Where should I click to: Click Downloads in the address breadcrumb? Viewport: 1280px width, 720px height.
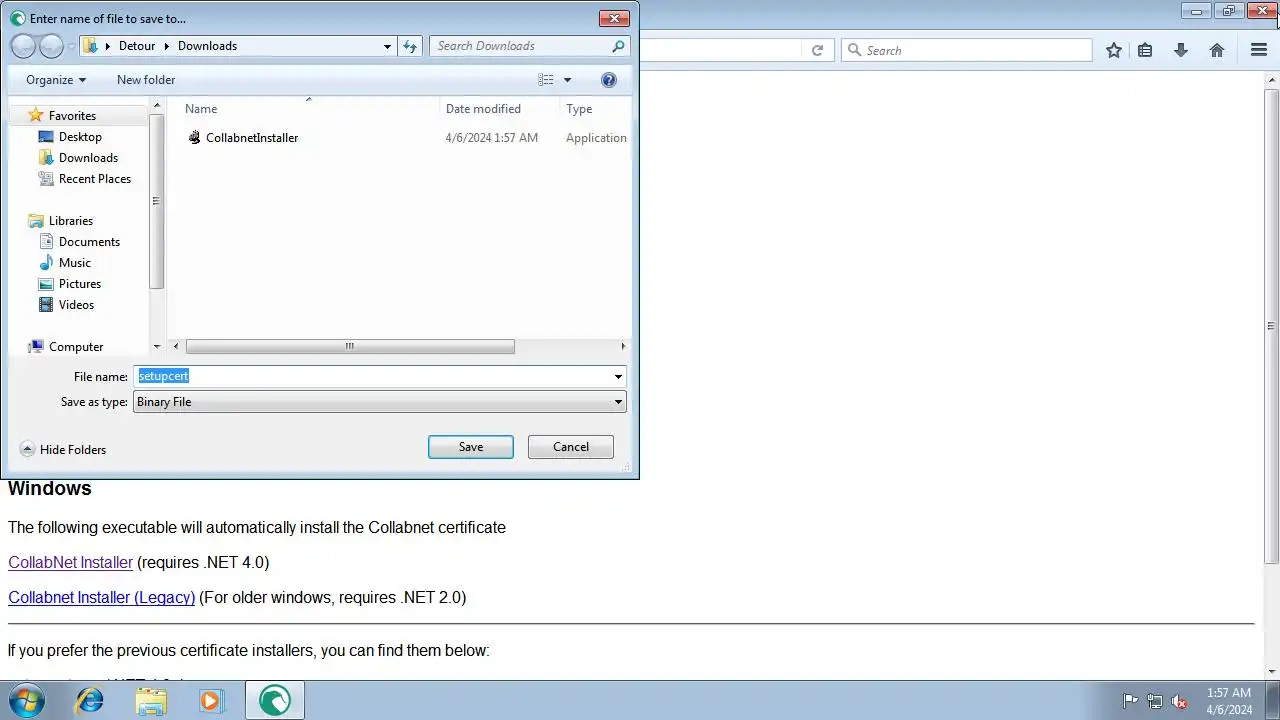coord(207,46)
